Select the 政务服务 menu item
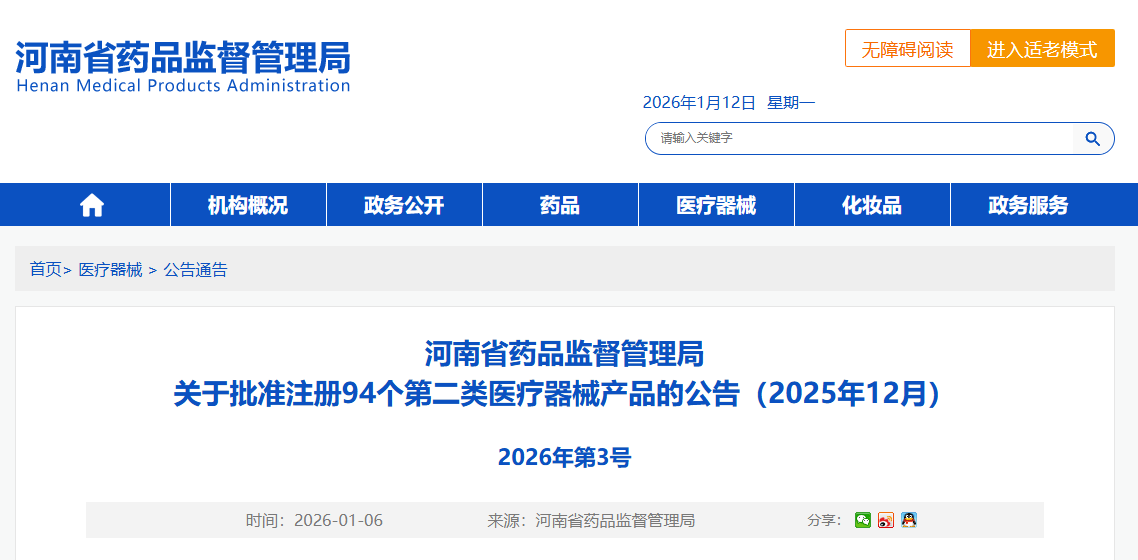This screenshot has width=1138, height=560. [1028, 205]
